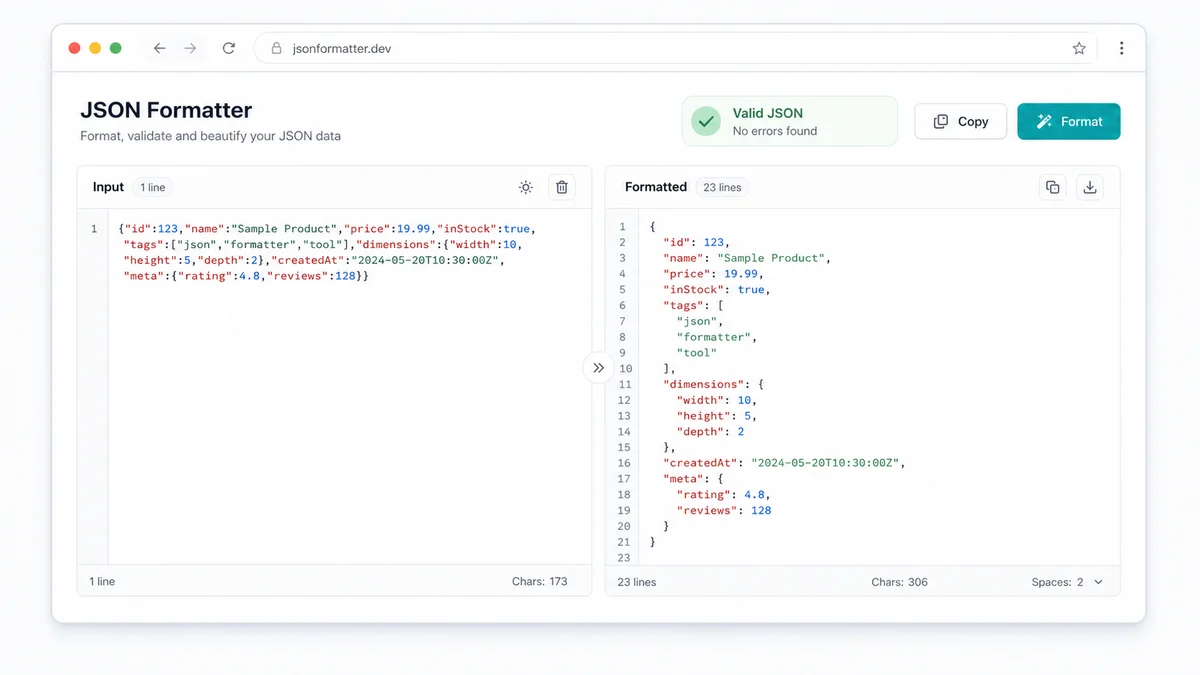The width and height of the screenshot is (1200, 675).
Task: Click line number 16 in output gutter
Action: pyautogui.click(x=624, y=463)
